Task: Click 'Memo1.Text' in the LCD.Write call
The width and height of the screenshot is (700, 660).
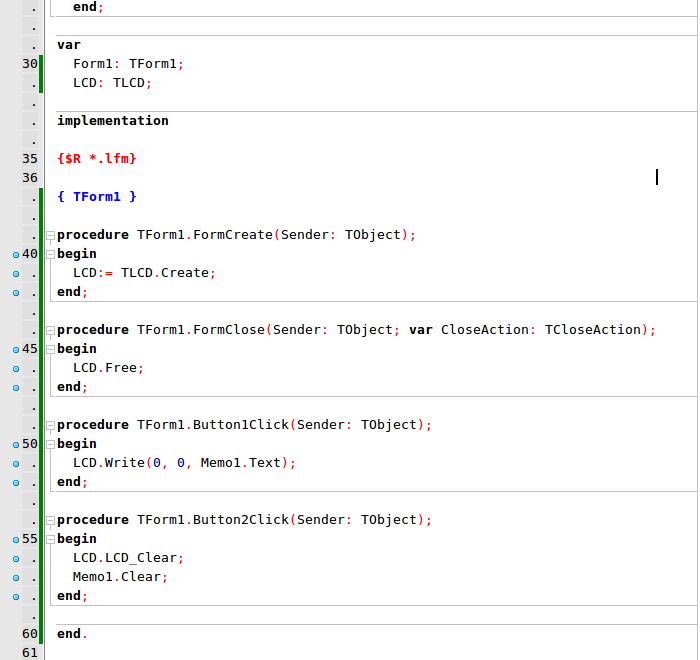Action: (241, 463)
